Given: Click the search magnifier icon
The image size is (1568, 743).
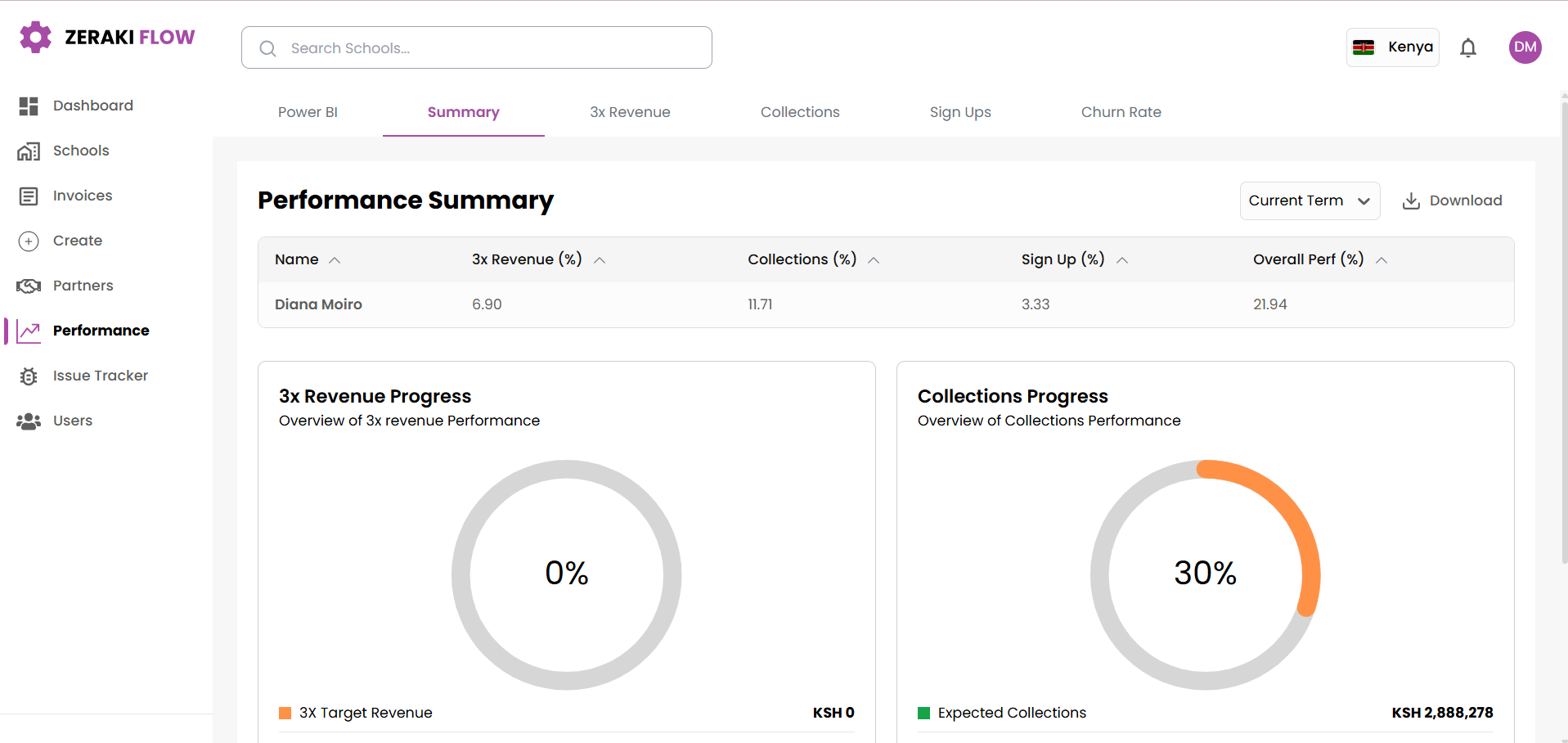Looking at the screenshot, I should point(267,48).
